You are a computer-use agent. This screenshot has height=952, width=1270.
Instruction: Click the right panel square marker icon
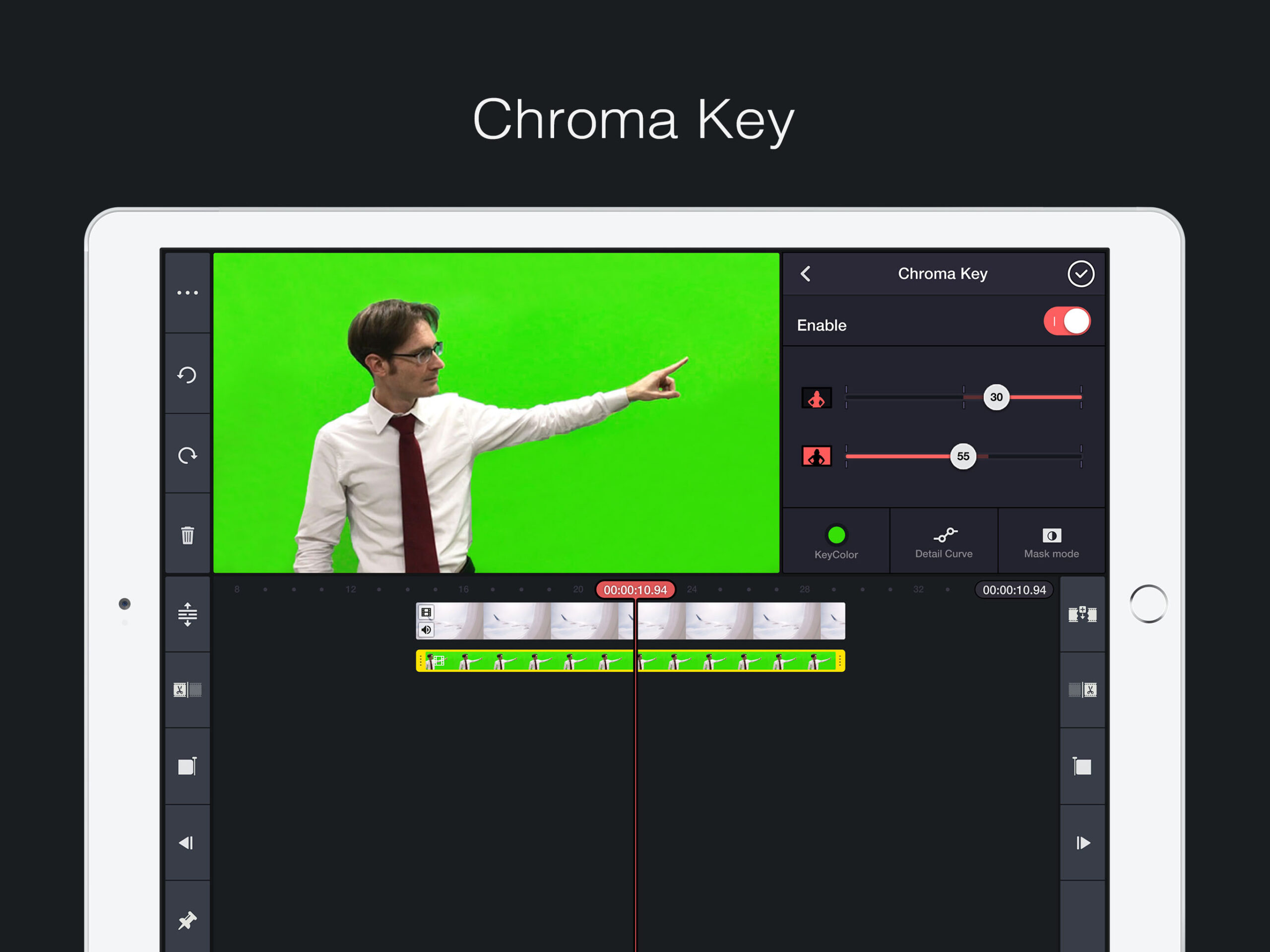1082,766
